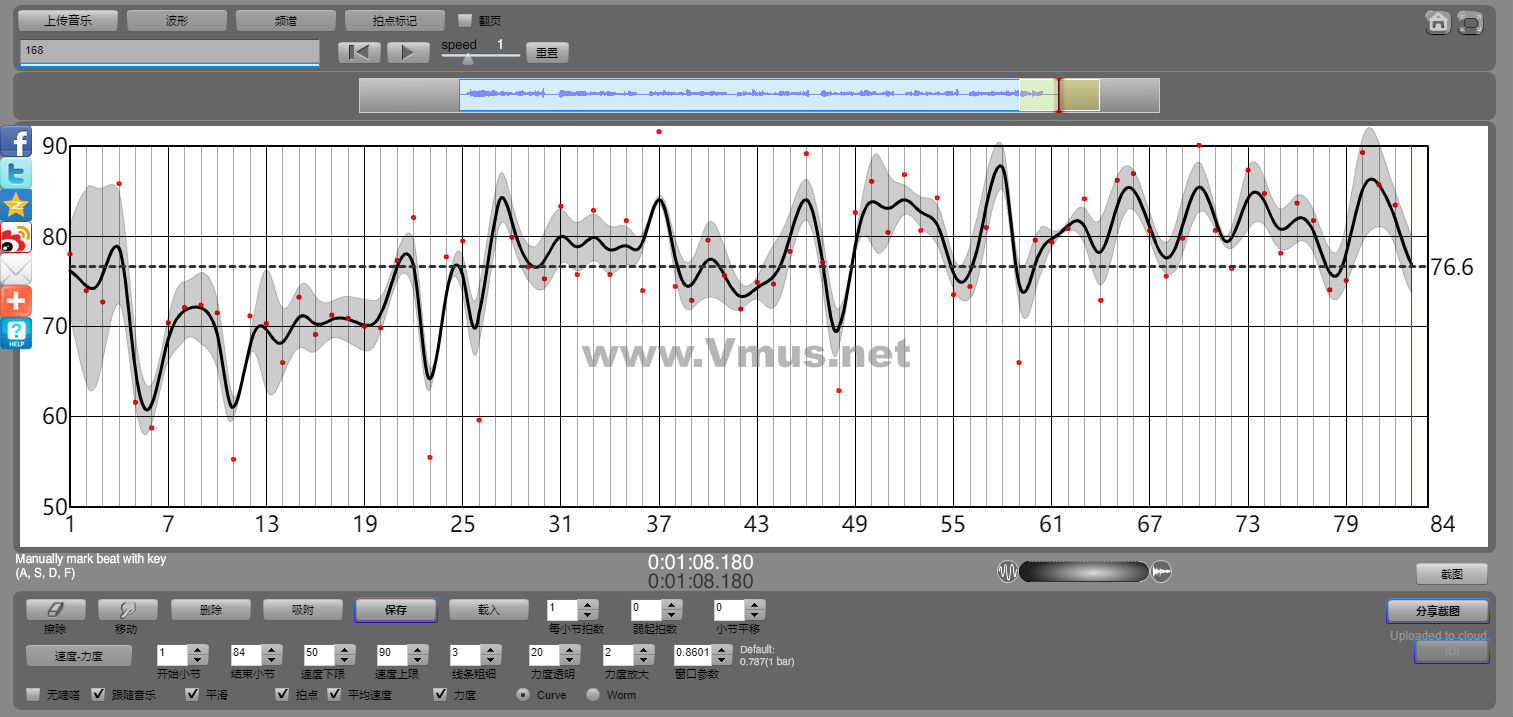
Task: Open the blue HELP question-mark icon
Action: (16, 333)
